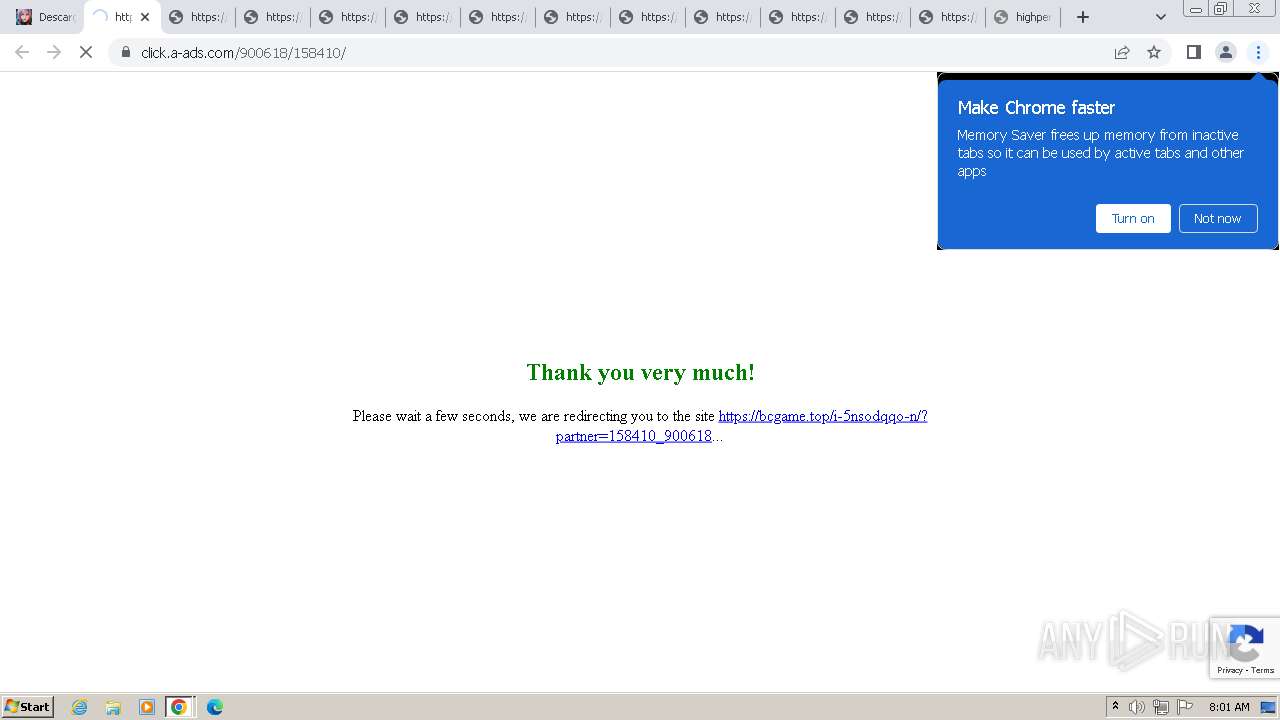Switch to the highper tab

pyautogui.click(x=1023, y=17)
